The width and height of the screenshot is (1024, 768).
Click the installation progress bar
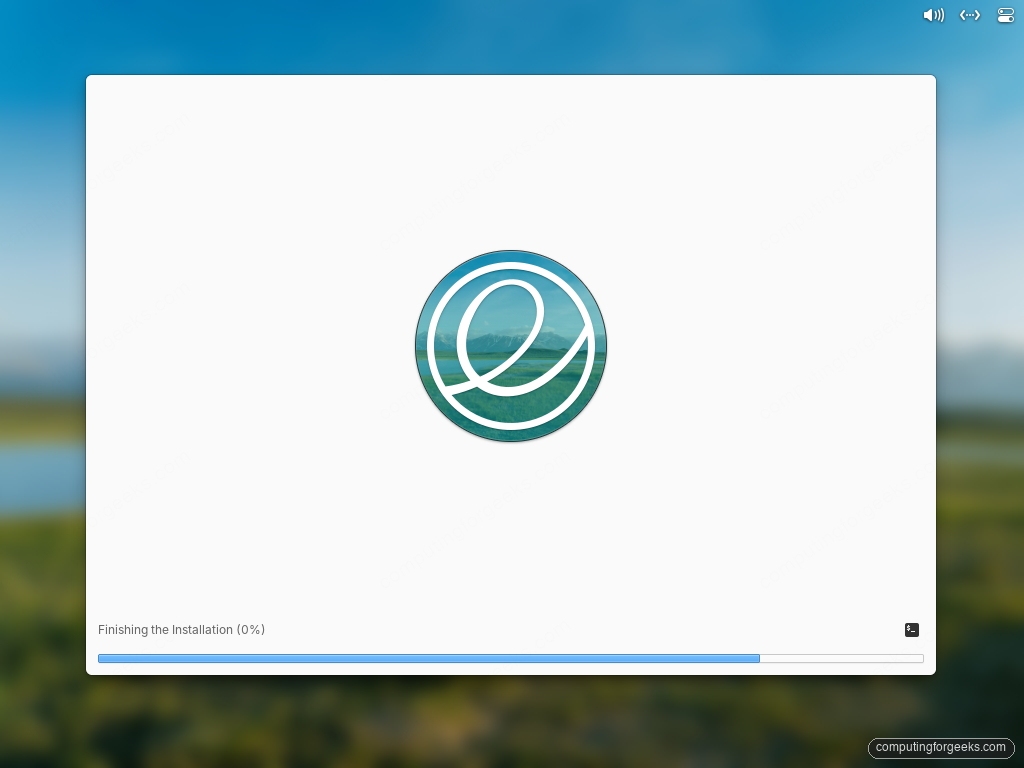click(511, 658)
